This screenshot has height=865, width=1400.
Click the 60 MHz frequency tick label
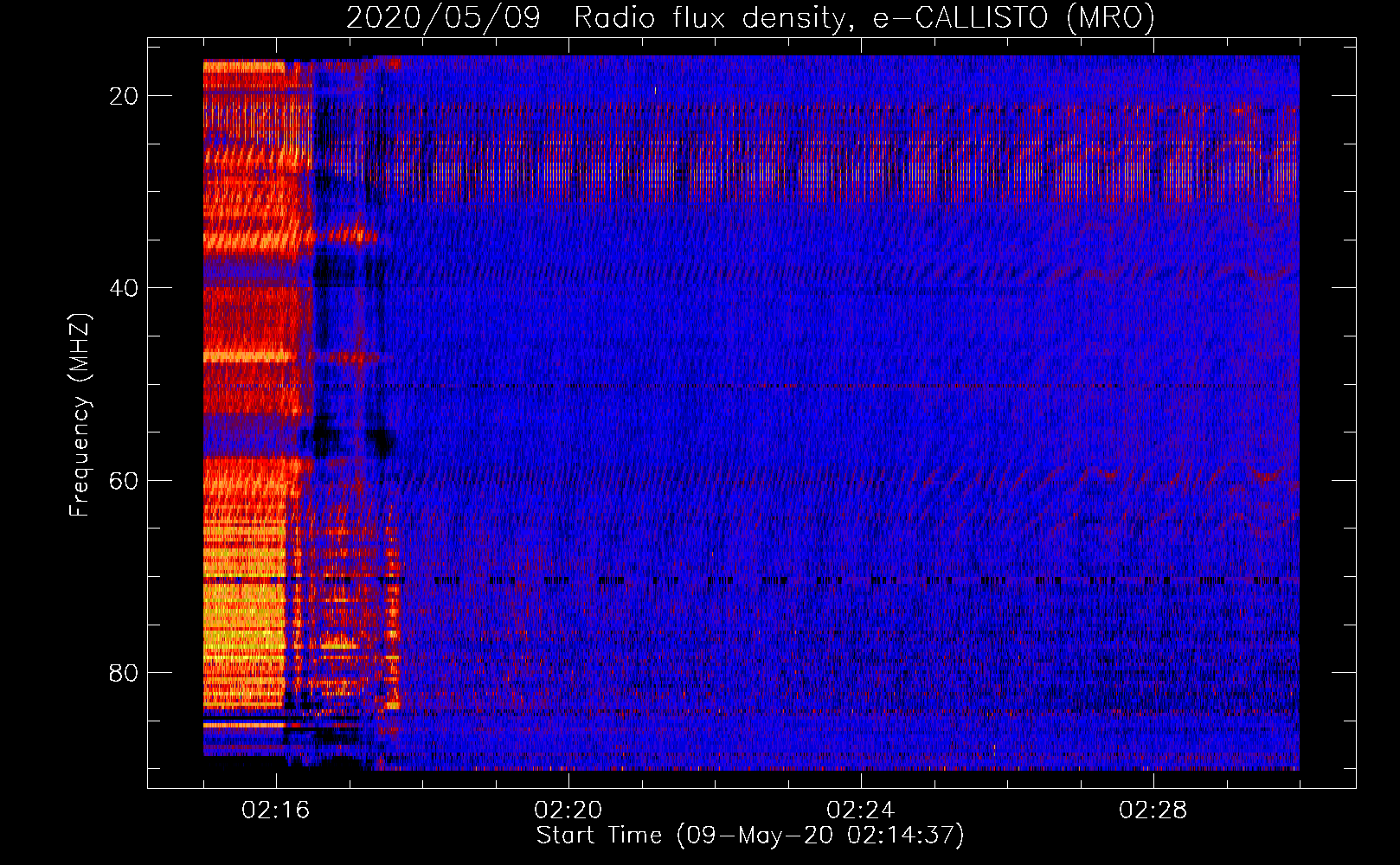[124, 480]
